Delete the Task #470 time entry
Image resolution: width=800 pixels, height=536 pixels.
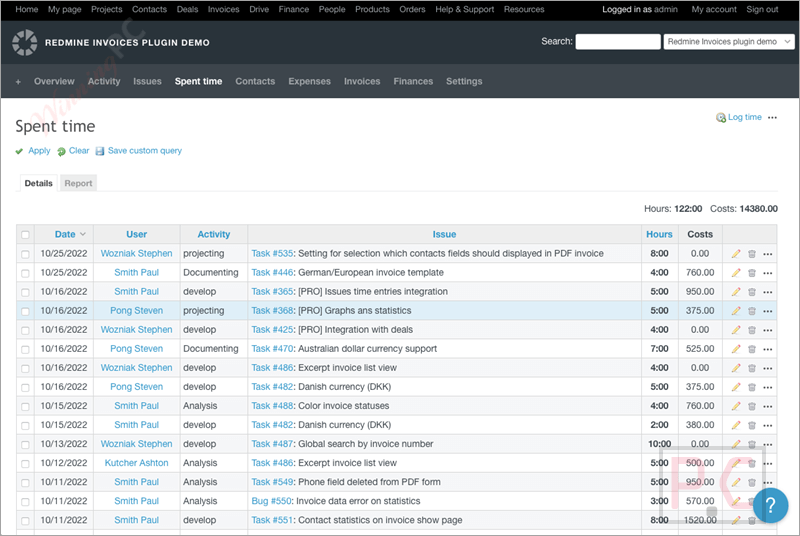752,349
